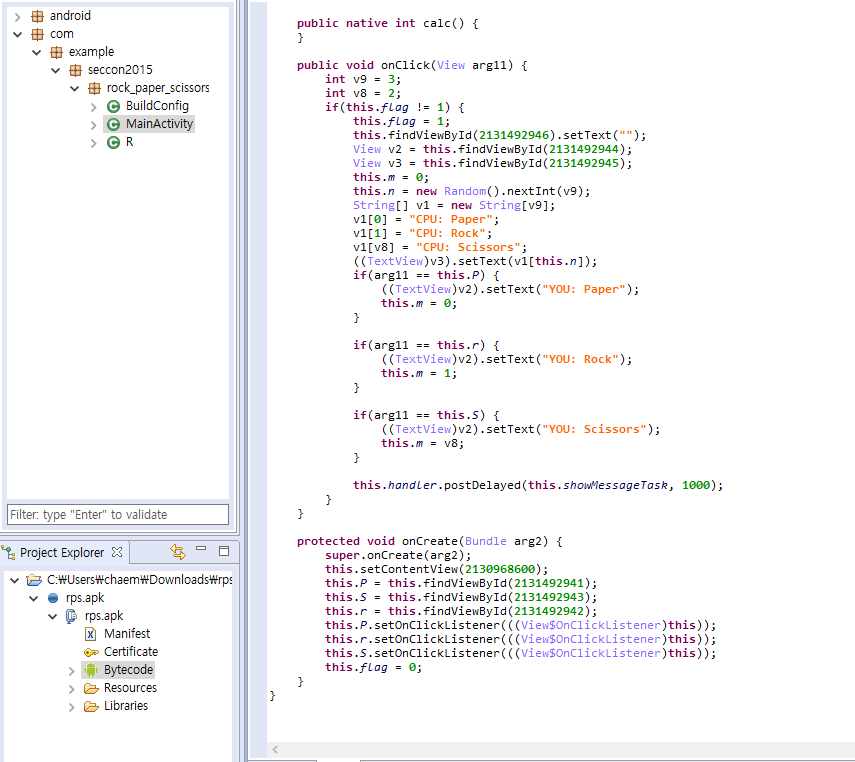Open the BuildConfig class
This screenshot has width=855, height=762.
157,106
